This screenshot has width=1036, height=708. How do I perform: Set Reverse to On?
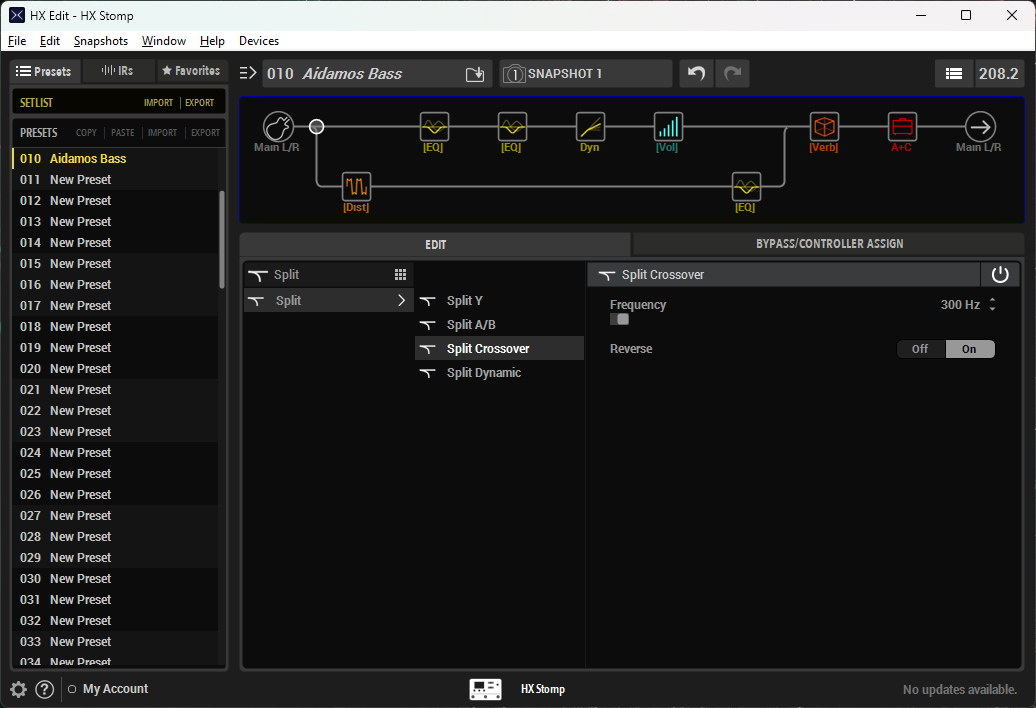969,349
